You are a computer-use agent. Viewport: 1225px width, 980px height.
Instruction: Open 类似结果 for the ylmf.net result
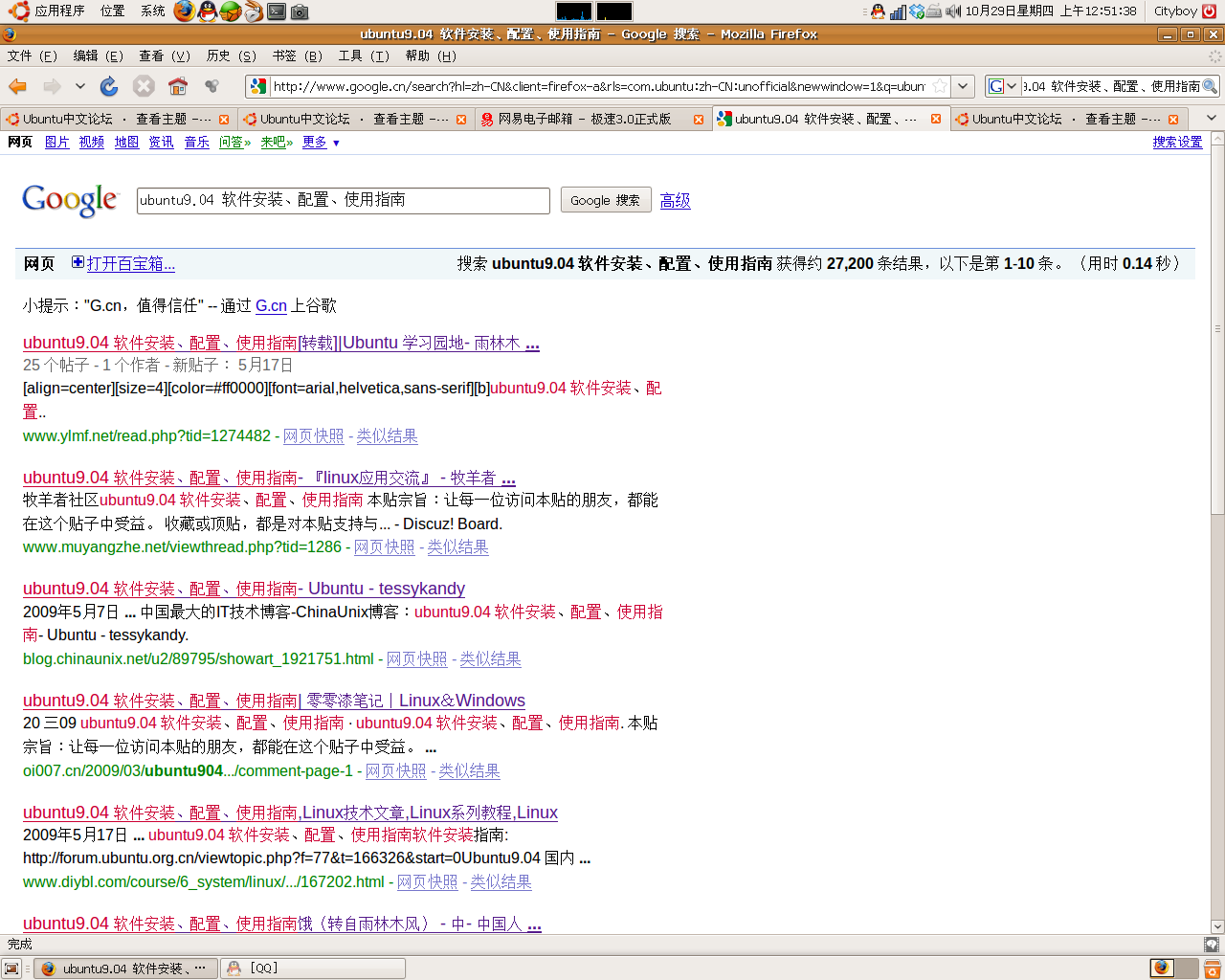coord(387,436)
